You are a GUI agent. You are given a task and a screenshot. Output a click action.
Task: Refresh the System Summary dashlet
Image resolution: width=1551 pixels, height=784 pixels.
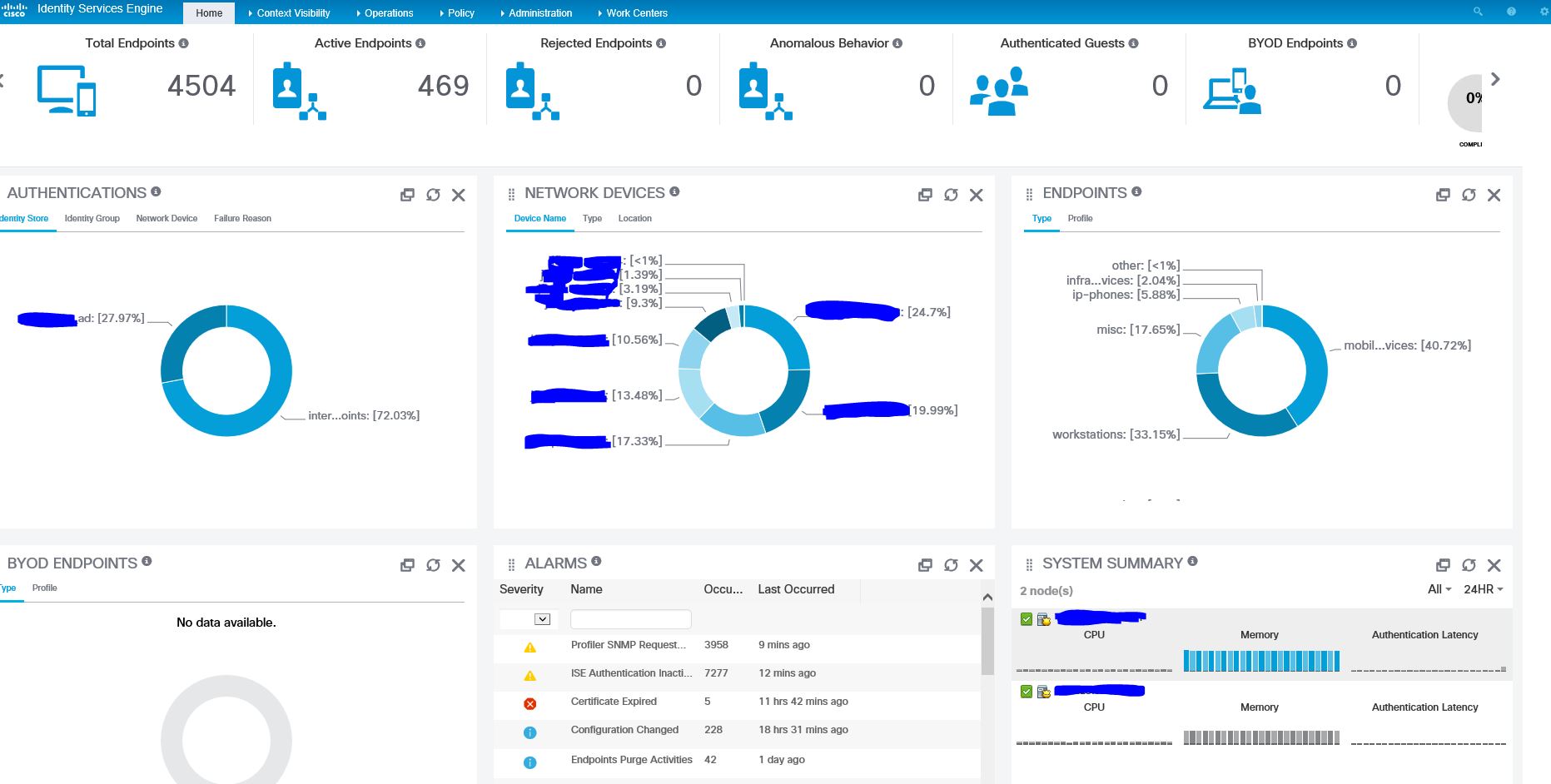1469,565
